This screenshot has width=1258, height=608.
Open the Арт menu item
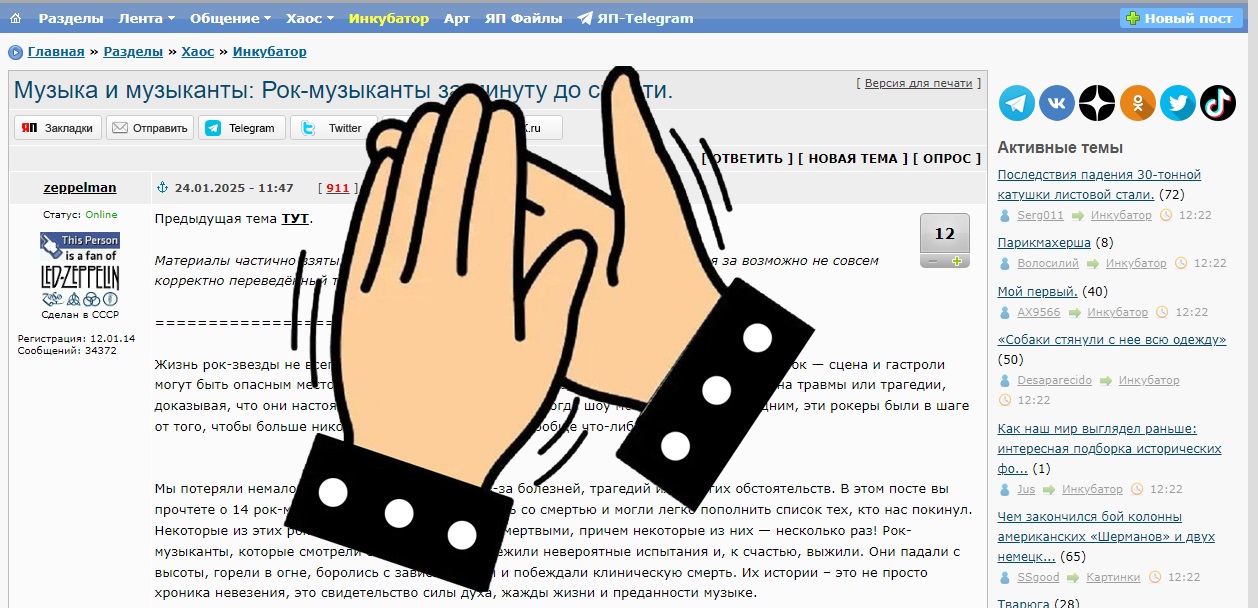(x=457, y=18)
